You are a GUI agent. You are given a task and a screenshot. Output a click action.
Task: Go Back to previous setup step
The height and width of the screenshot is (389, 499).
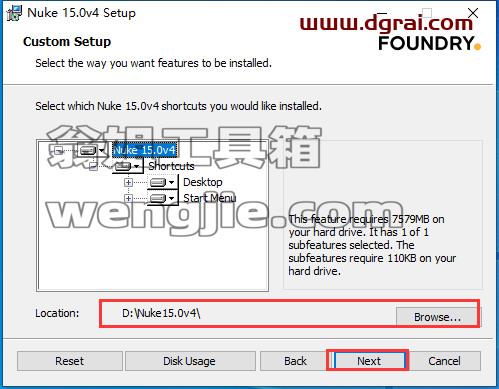(295, 361)
